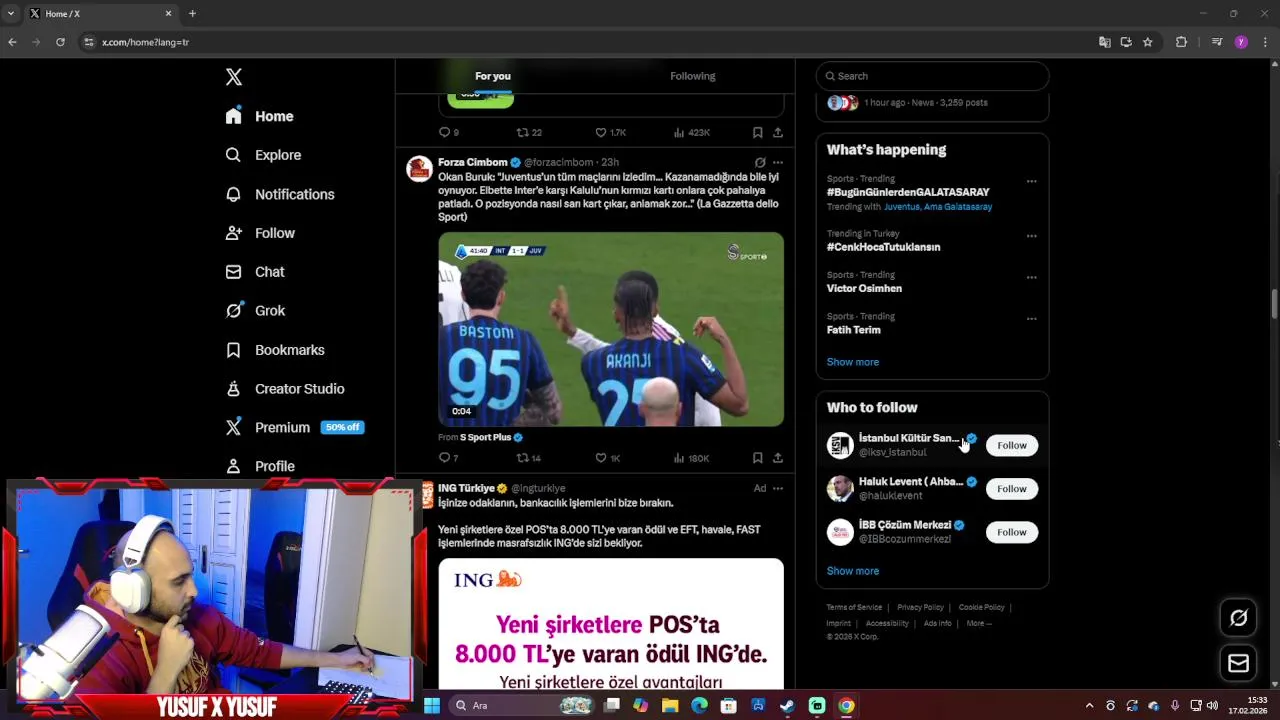Bookmark the Forza Cimbom post
1280x720 pixels.
(x=757, y=458)
